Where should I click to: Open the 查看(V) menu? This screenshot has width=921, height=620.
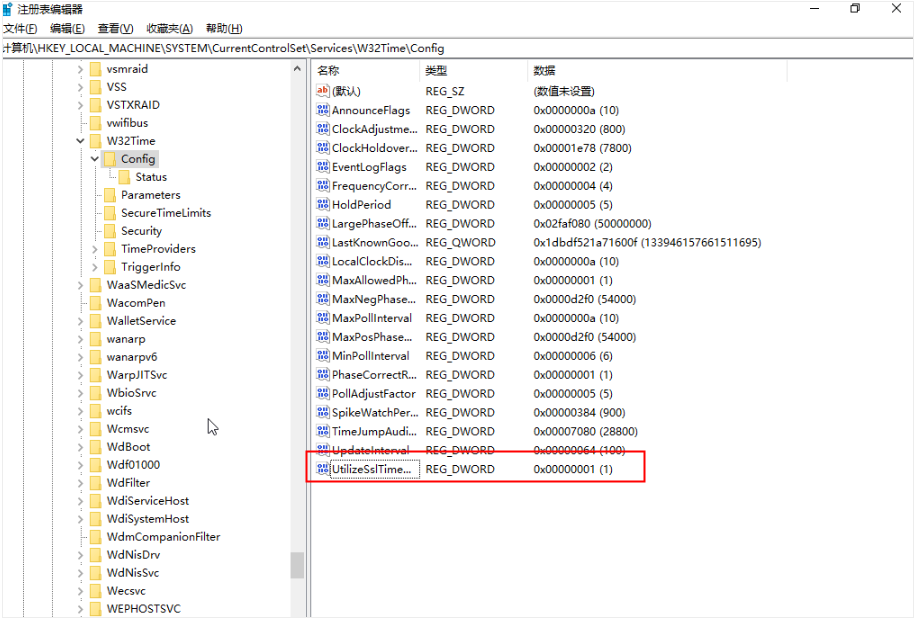[x=115, y=29]
